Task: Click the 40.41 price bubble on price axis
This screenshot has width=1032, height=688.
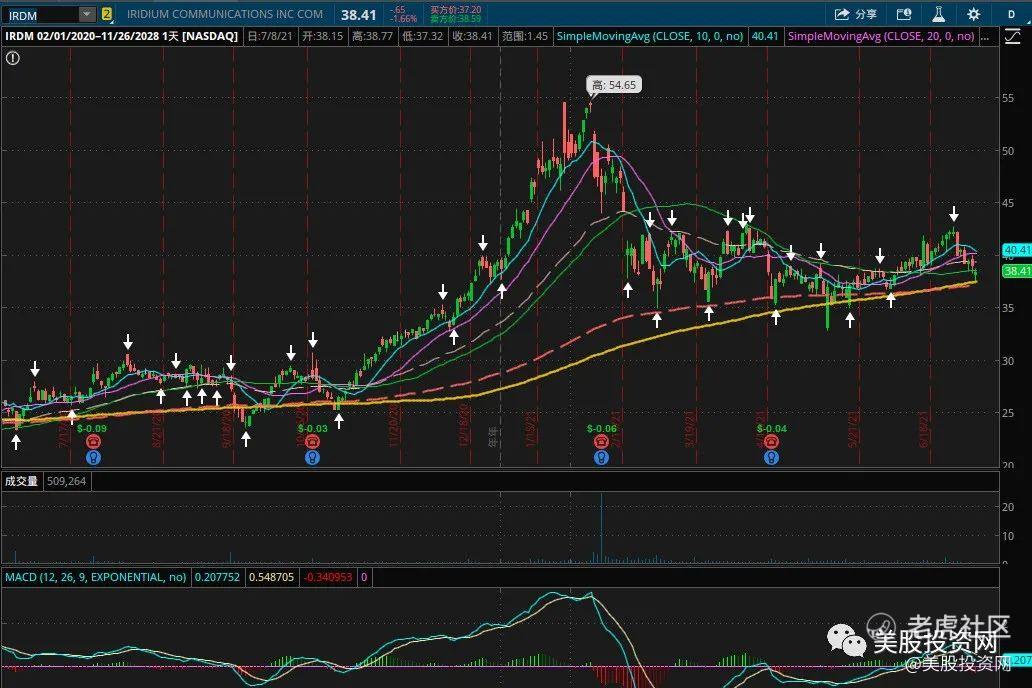Action: (1016, 250)
